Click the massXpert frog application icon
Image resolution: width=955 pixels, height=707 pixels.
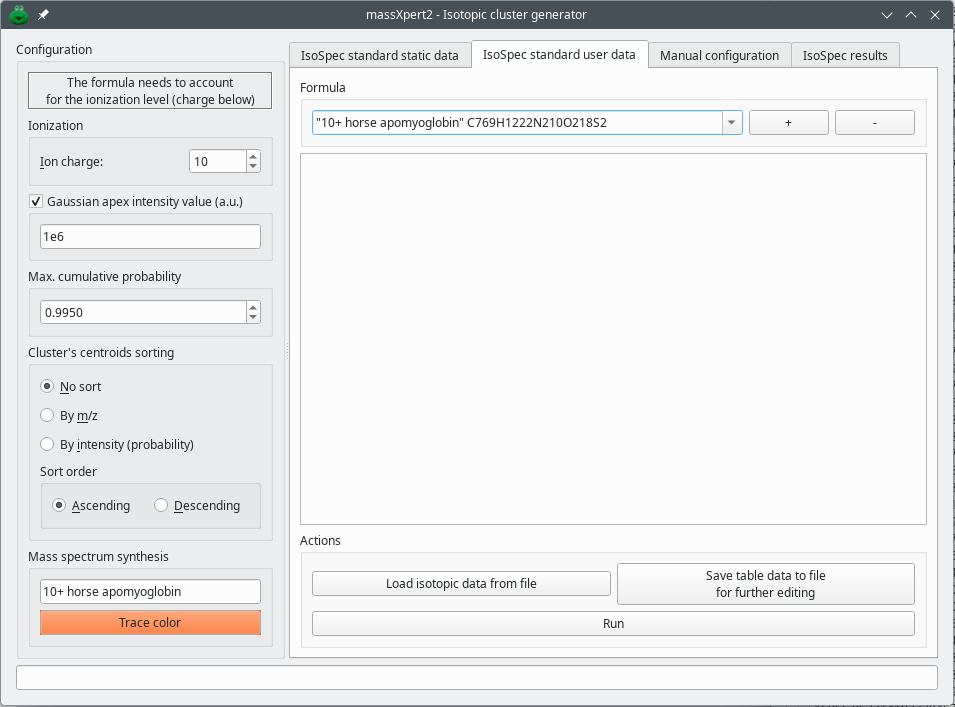18,15
